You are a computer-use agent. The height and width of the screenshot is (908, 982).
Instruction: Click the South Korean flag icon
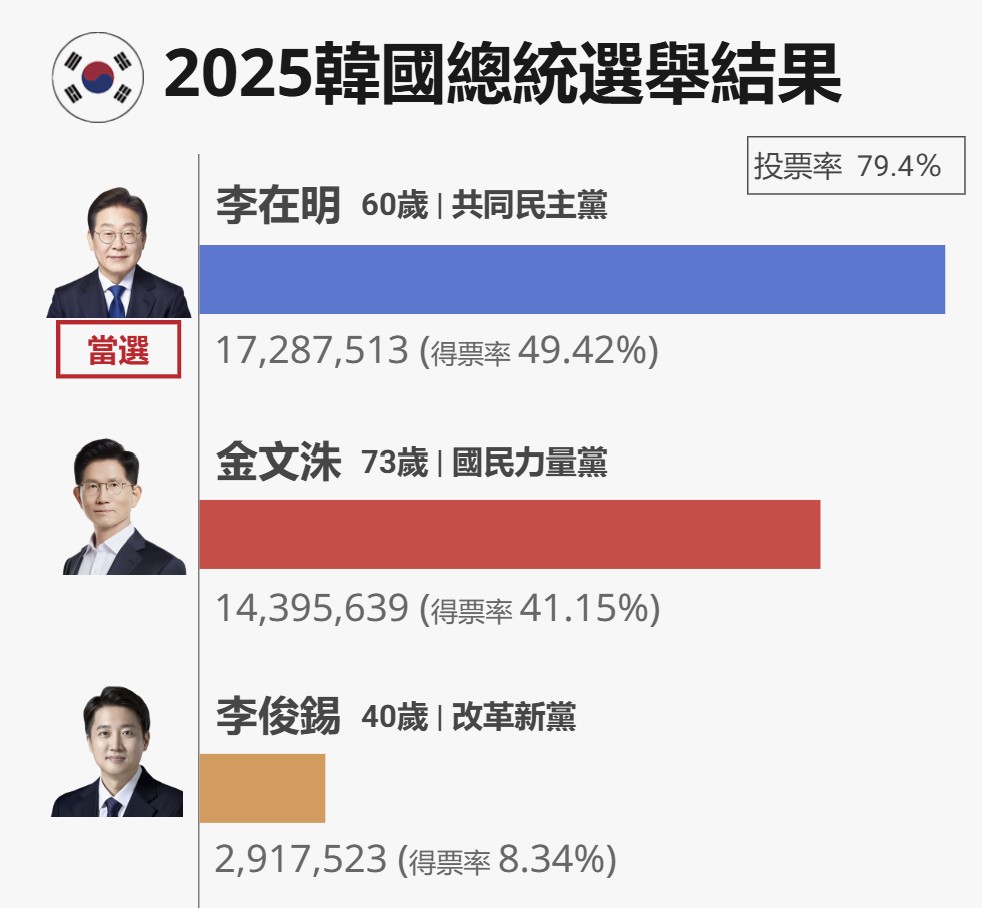[x=98, y=78]
